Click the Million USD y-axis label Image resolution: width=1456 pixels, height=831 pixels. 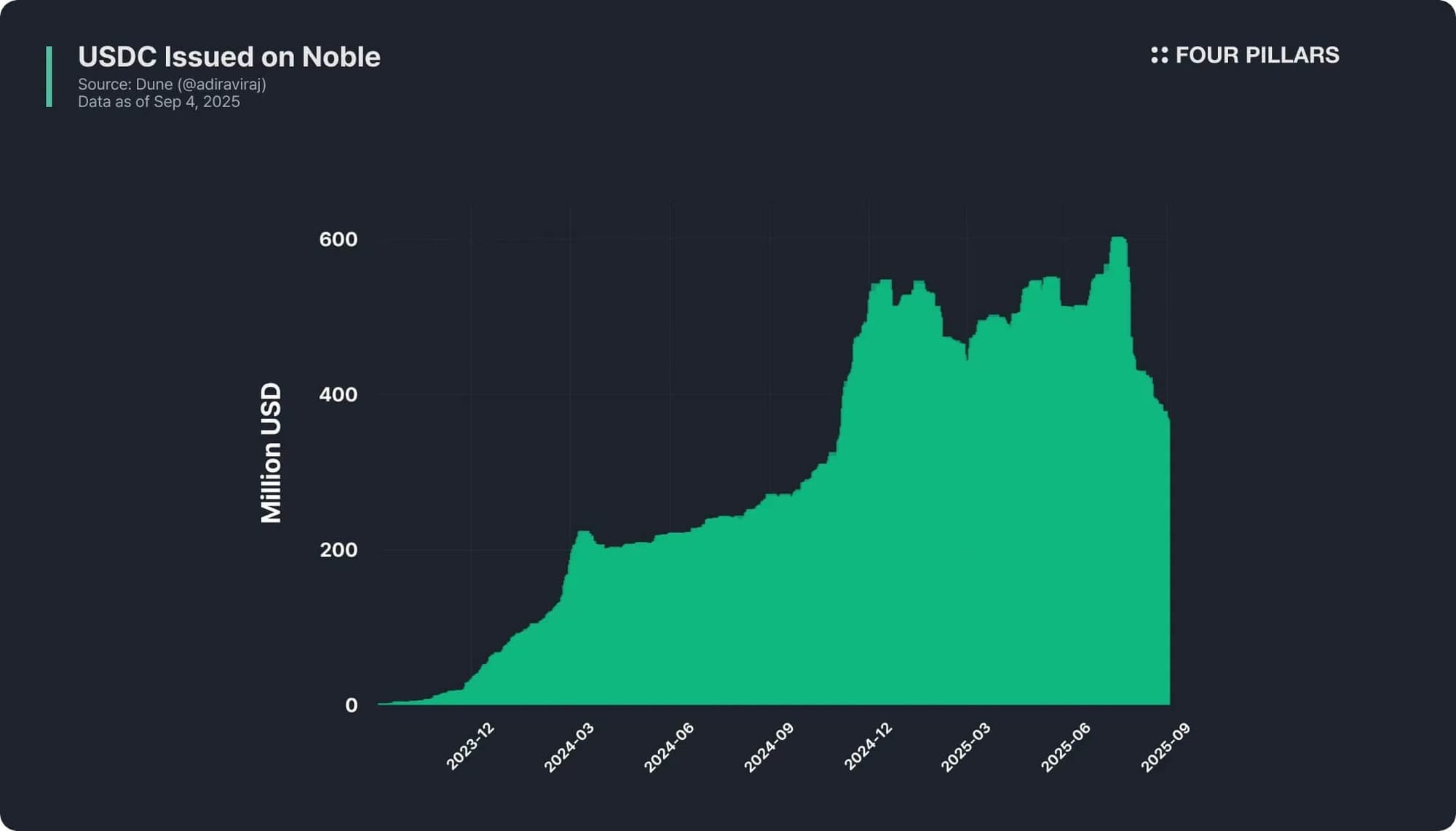coord(271,452)
